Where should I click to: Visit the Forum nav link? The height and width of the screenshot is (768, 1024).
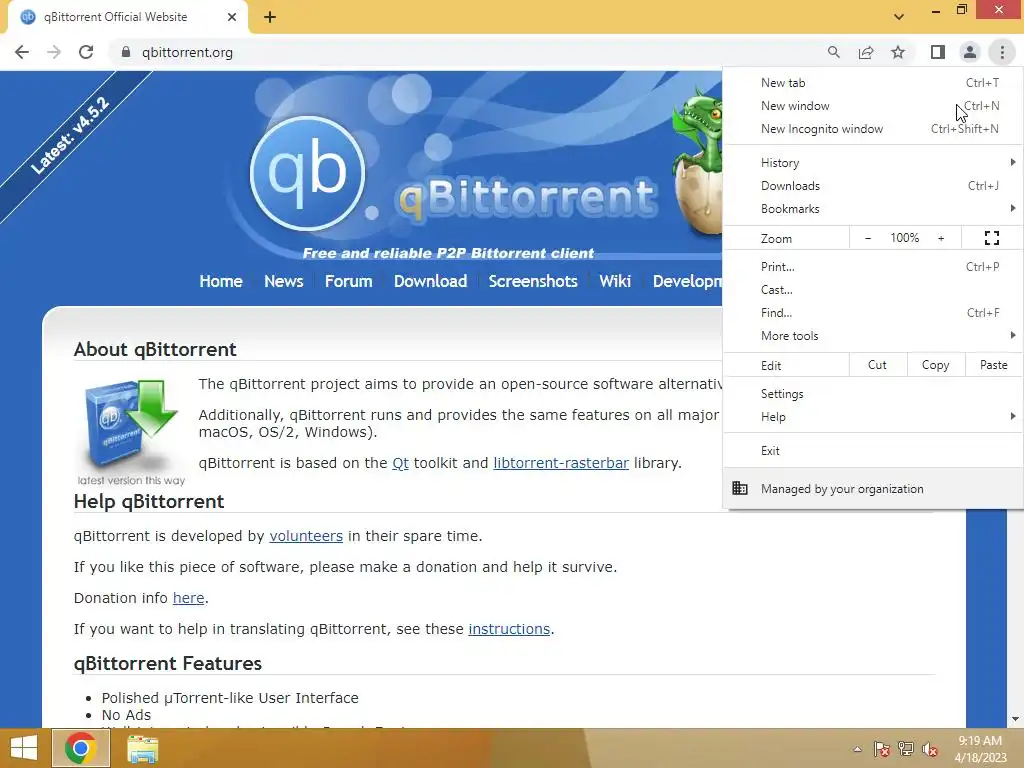(x=349, y=281)
